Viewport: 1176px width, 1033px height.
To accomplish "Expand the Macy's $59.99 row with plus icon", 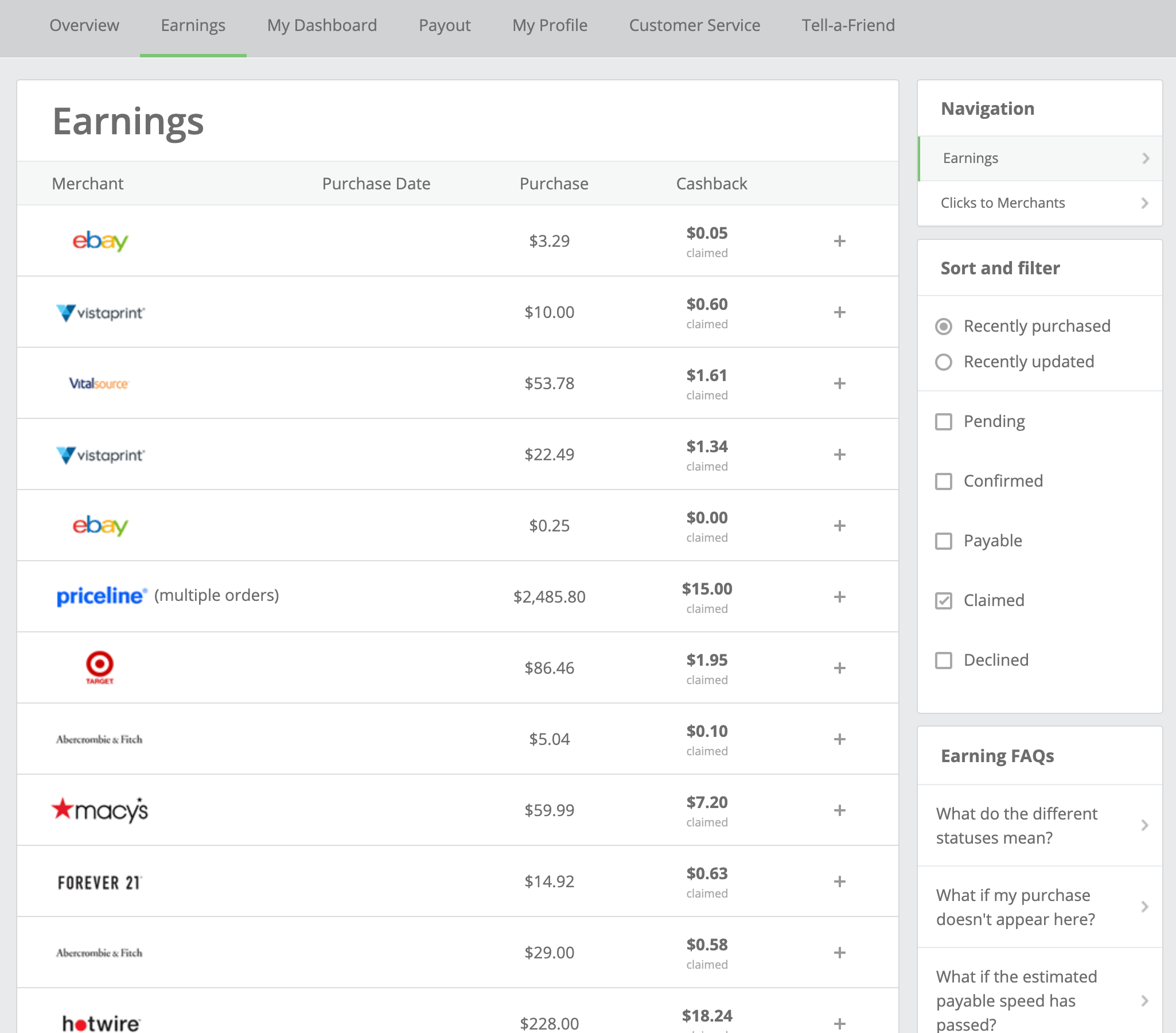I will pyautogui.click(x=839, y=810).
